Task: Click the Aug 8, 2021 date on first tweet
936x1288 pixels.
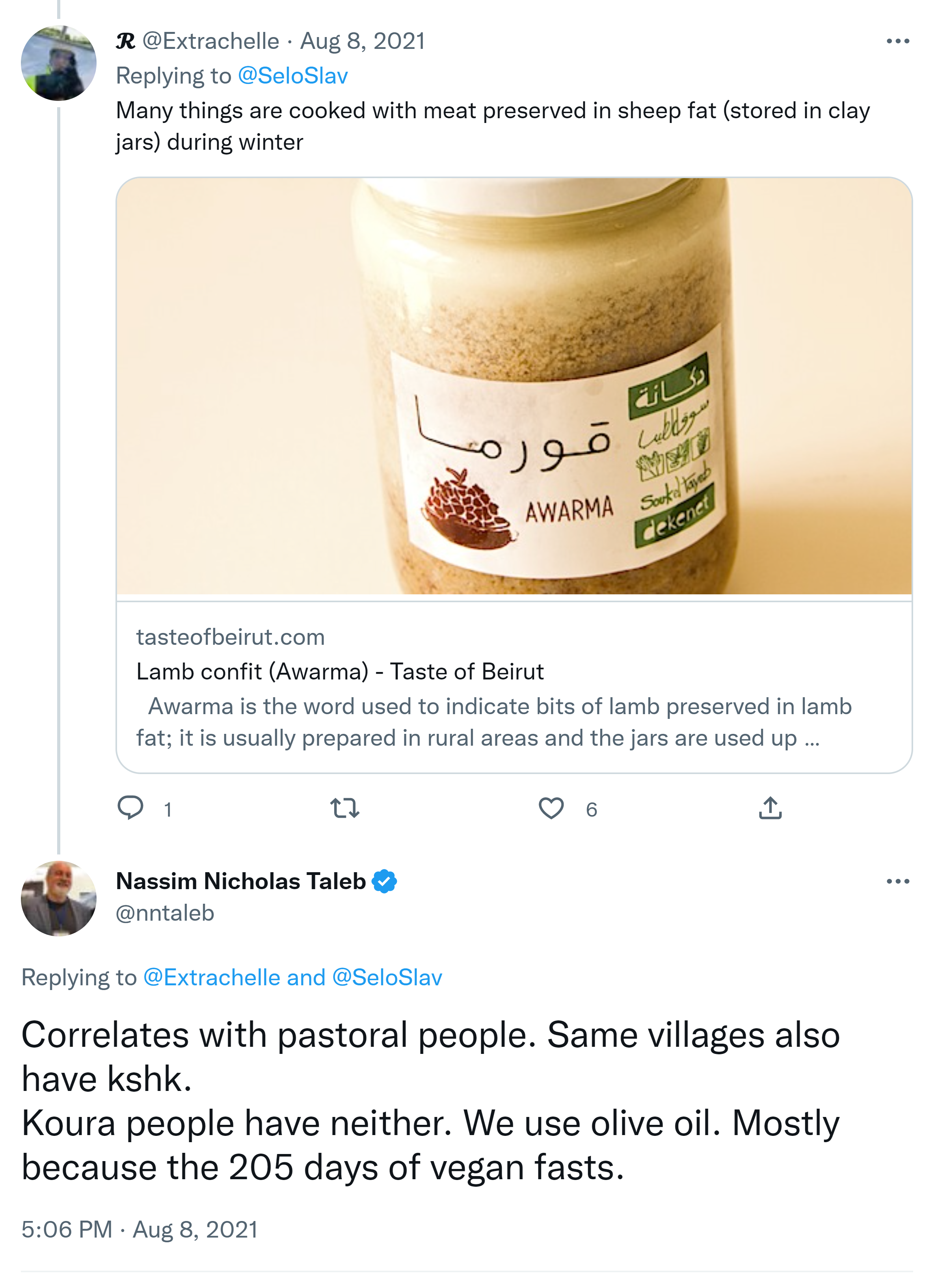Action: tap(362, 41)
